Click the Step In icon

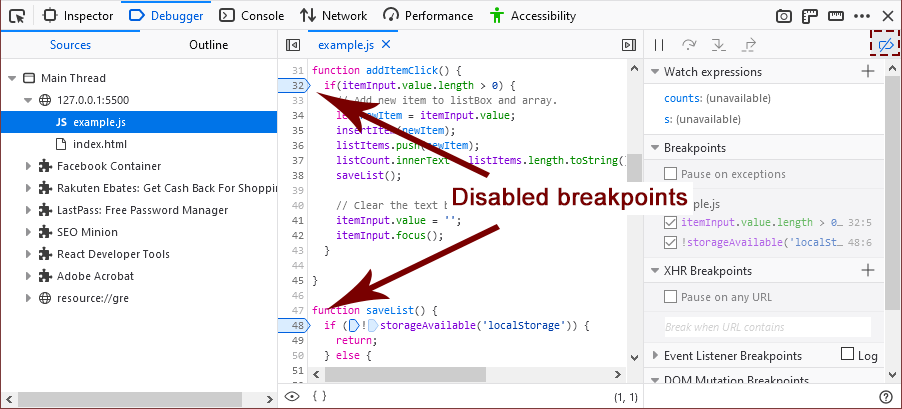718,45
